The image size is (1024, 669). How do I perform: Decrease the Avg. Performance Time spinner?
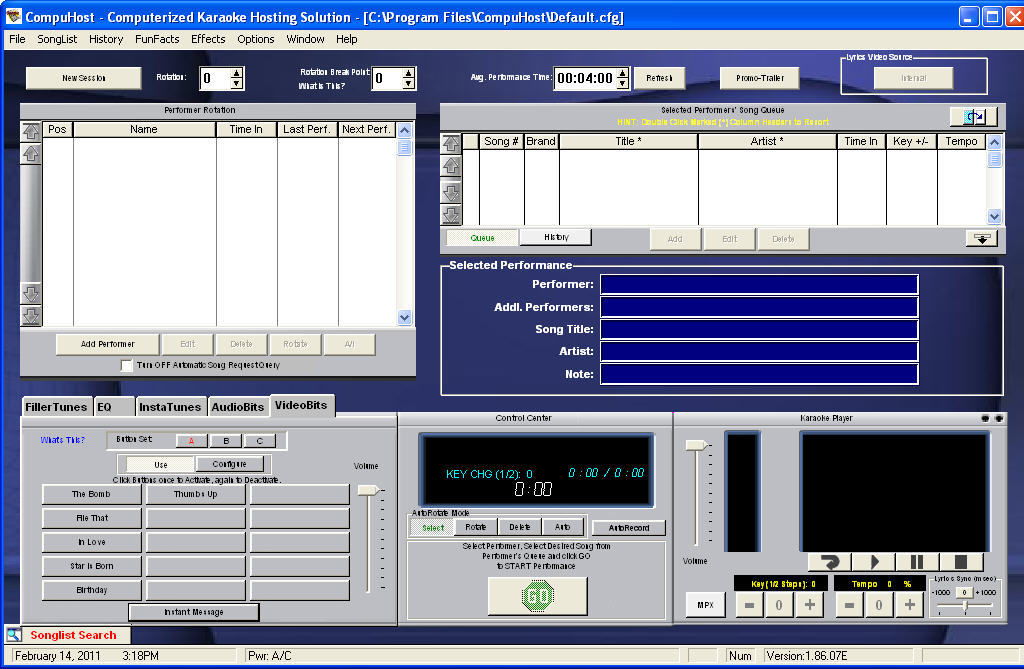[x=623, y=83]
